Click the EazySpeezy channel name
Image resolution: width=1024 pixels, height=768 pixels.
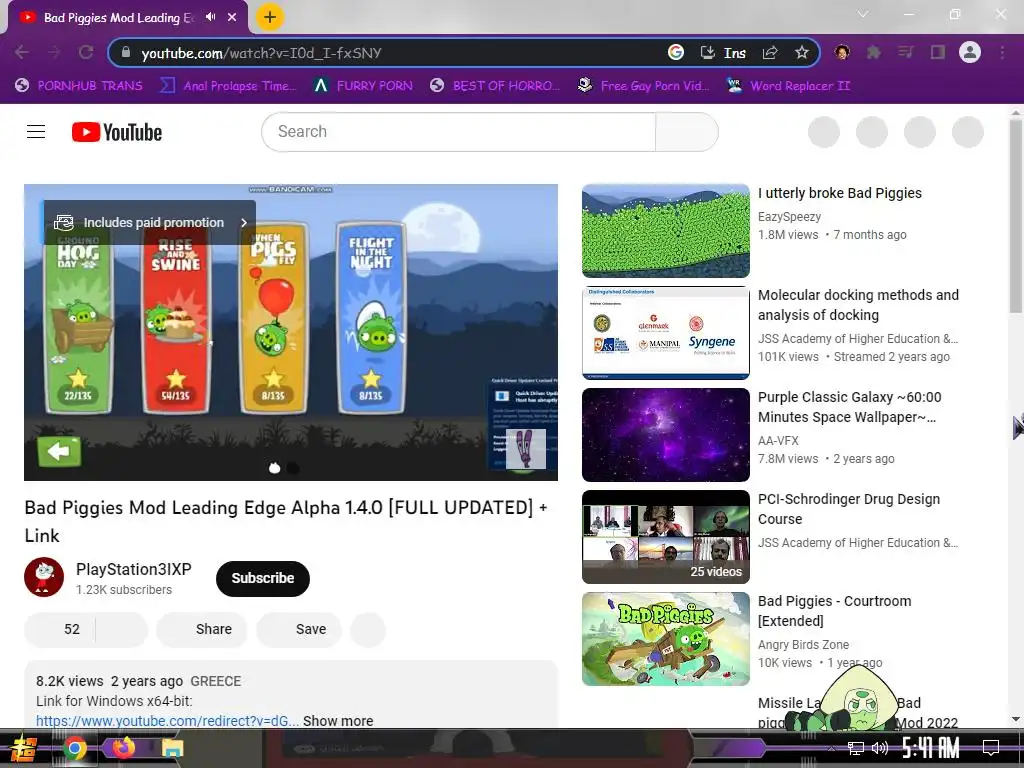point(790,216)
